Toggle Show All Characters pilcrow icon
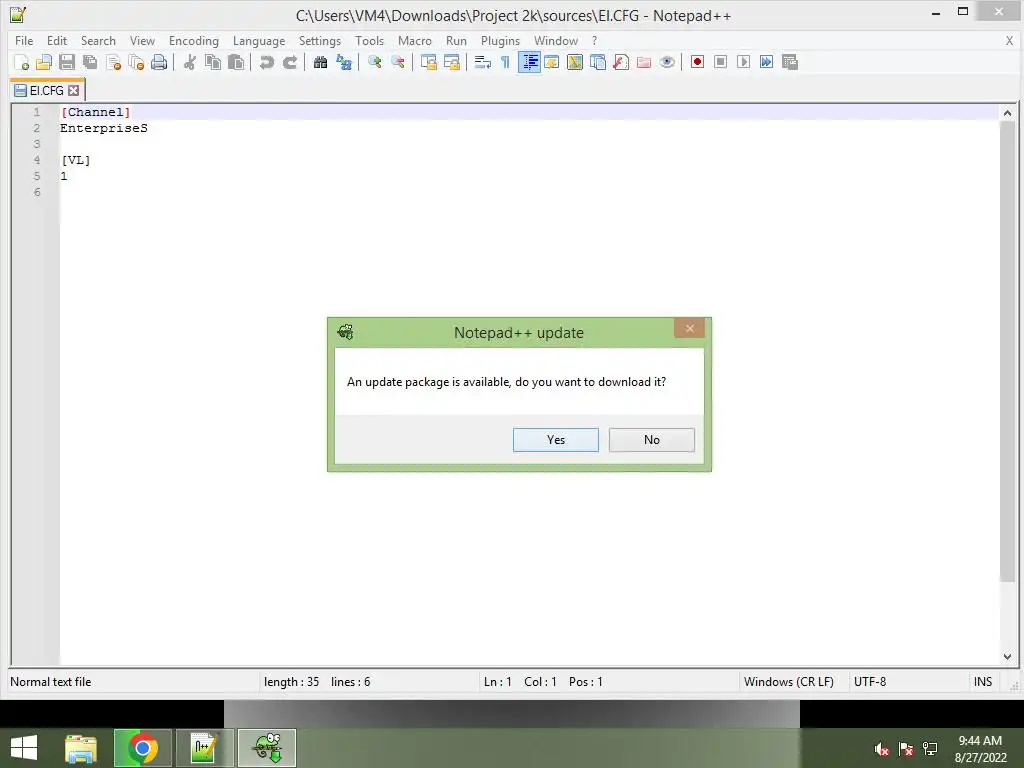Screen dimensions: 1024x768 [505, 62]
